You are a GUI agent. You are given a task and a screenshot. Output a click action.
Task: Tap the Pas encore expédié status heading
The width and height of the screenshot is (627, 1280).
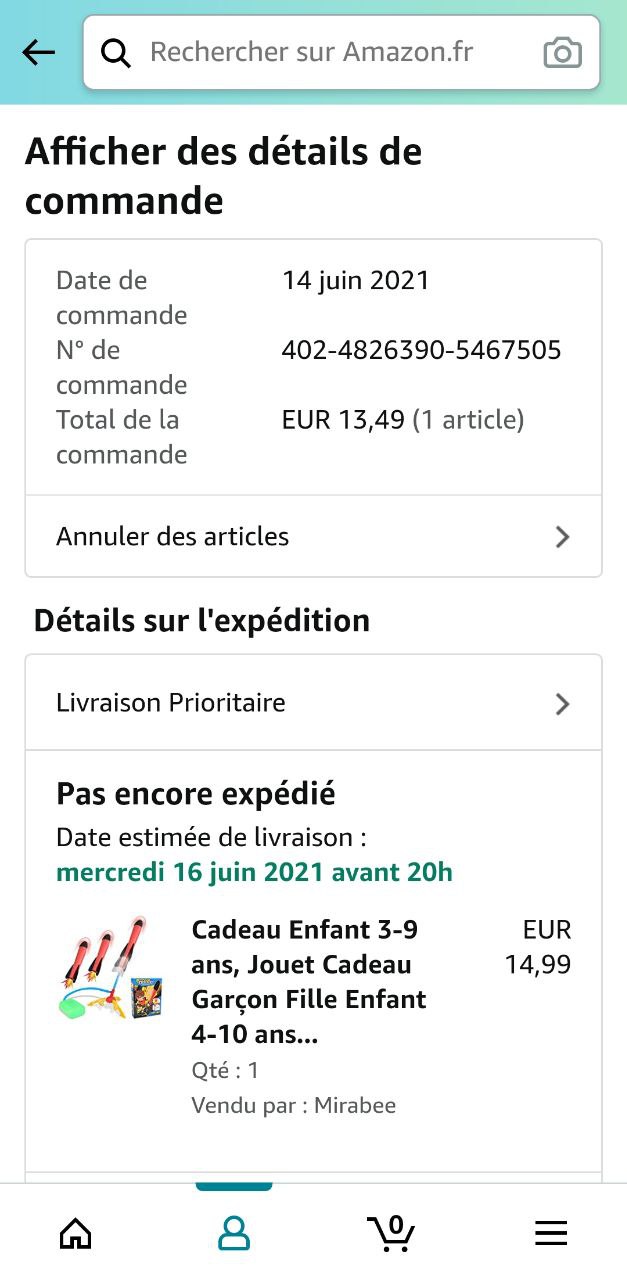point(196,794)
